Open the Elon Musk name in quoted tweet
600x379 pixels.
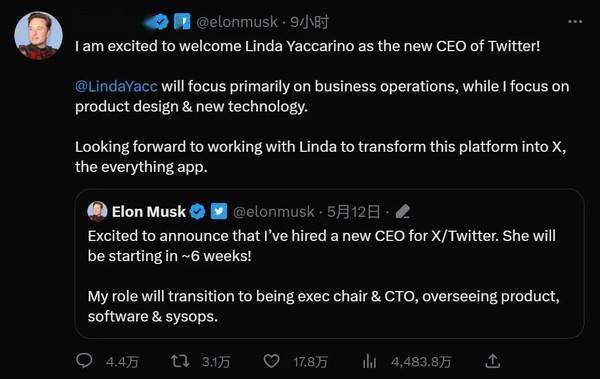click(148, 211)
